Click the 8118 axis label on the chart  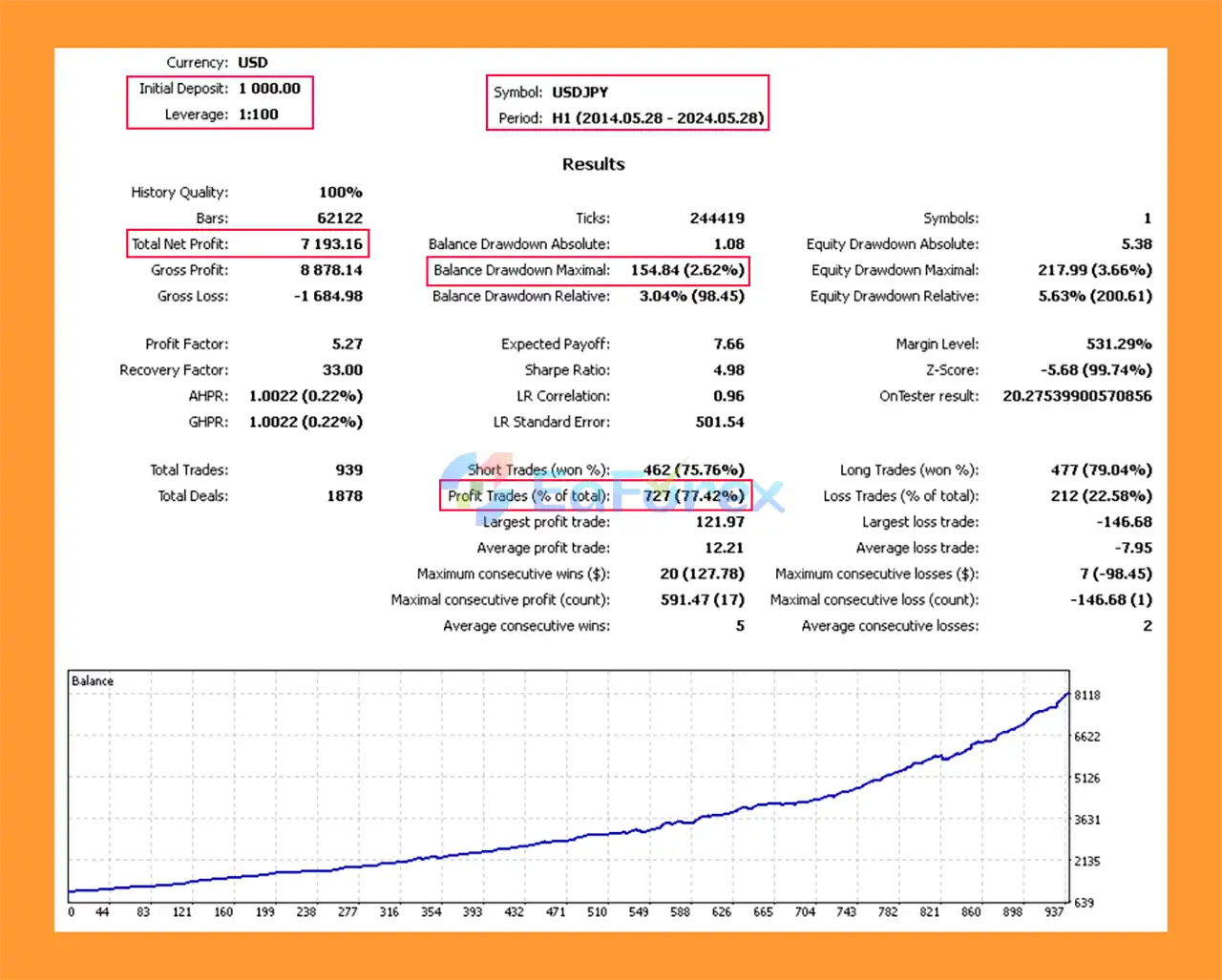[1085, 697]
